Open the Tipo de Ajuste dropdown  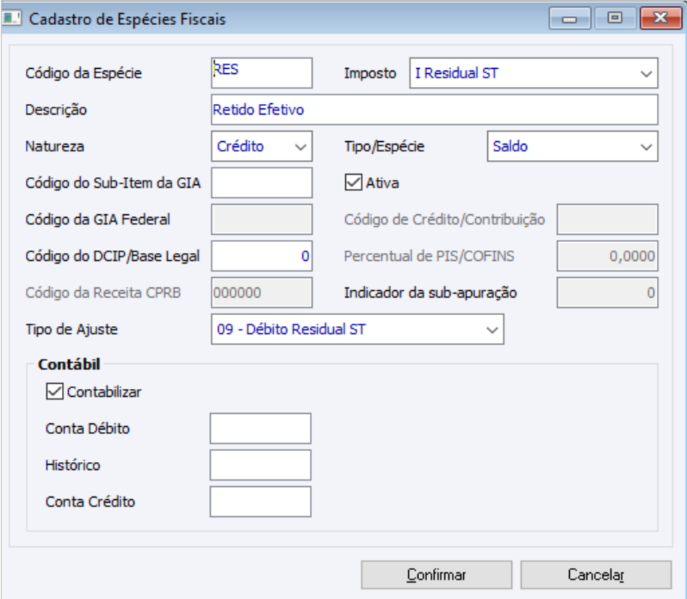(x=358, y=329)
